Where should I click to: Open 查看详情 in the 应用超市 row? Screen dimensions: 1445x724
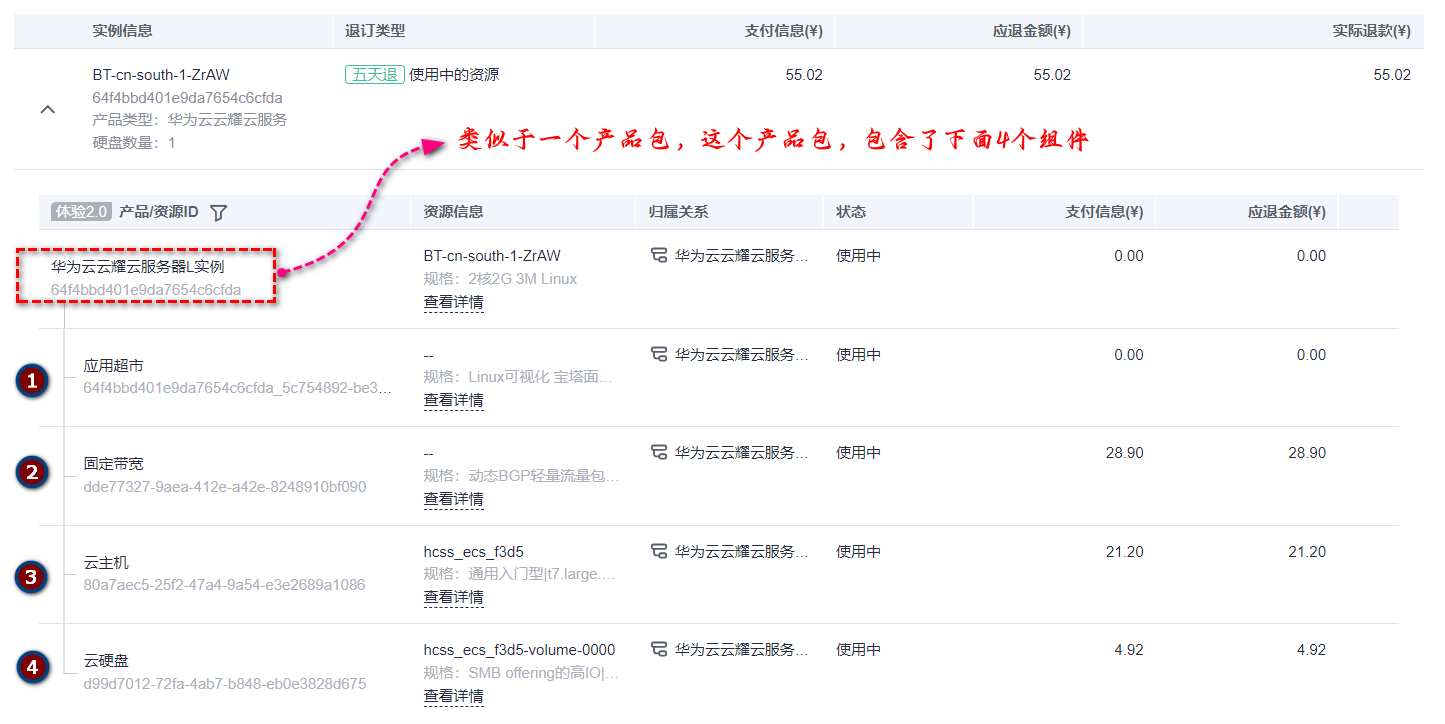[x=454, y=400]
